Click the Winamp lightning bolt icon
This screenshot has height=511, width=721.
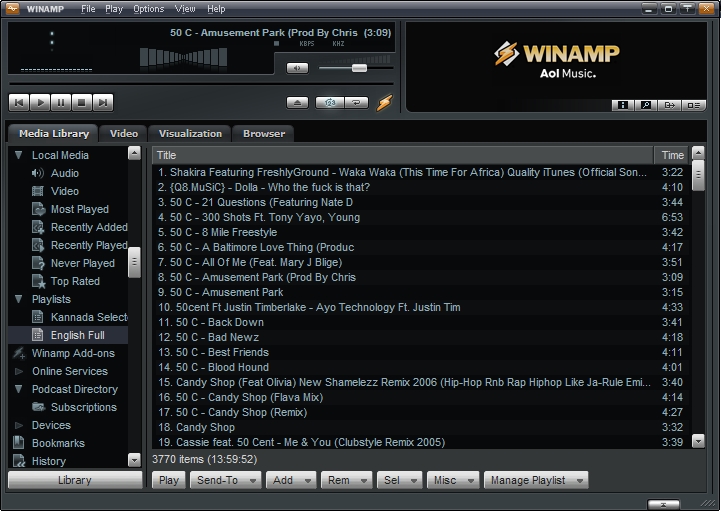point(385,102)
